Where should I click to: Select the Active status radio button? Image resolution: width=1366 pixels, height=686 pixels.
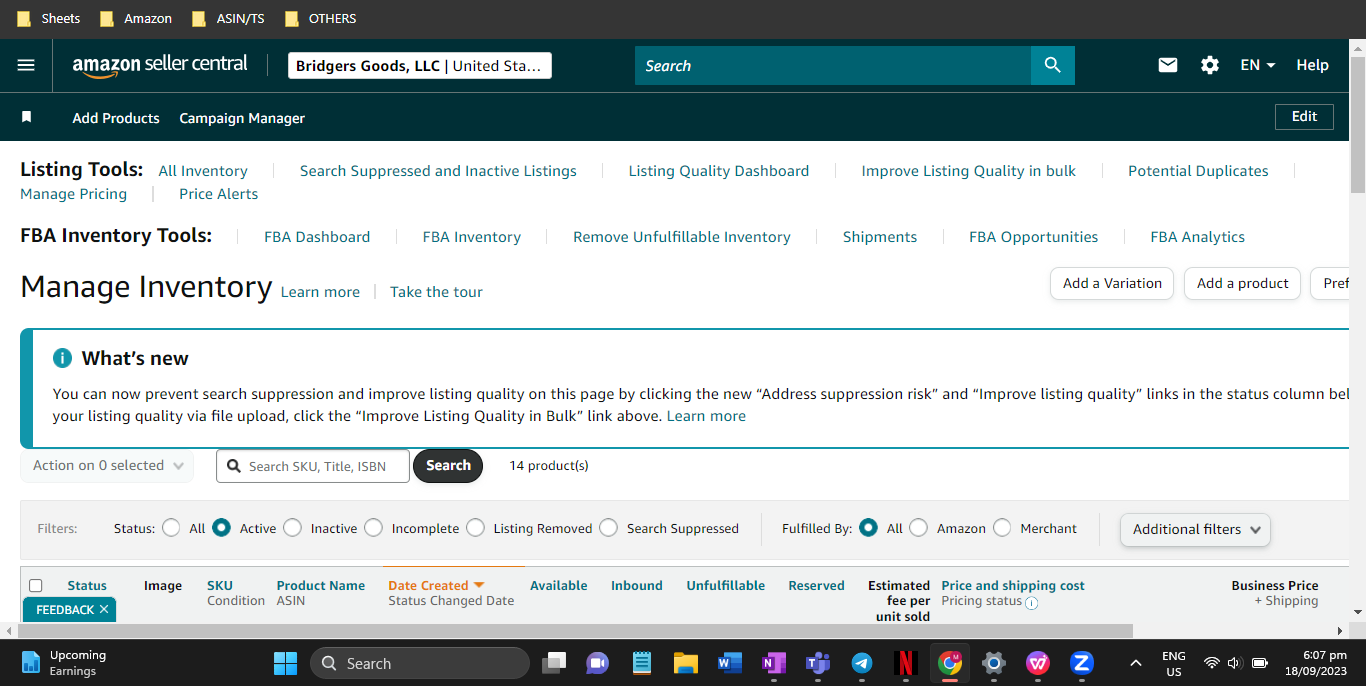pos(221,527)
